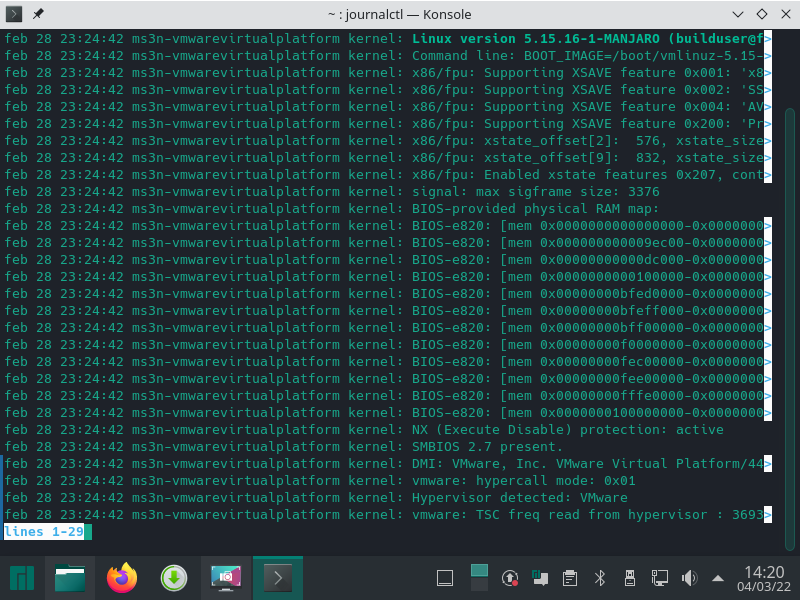Click BIOS-e820 line with mem 0x00000000bfed0000
Viewport: 800px width, 600px height.
pos(388,294)
